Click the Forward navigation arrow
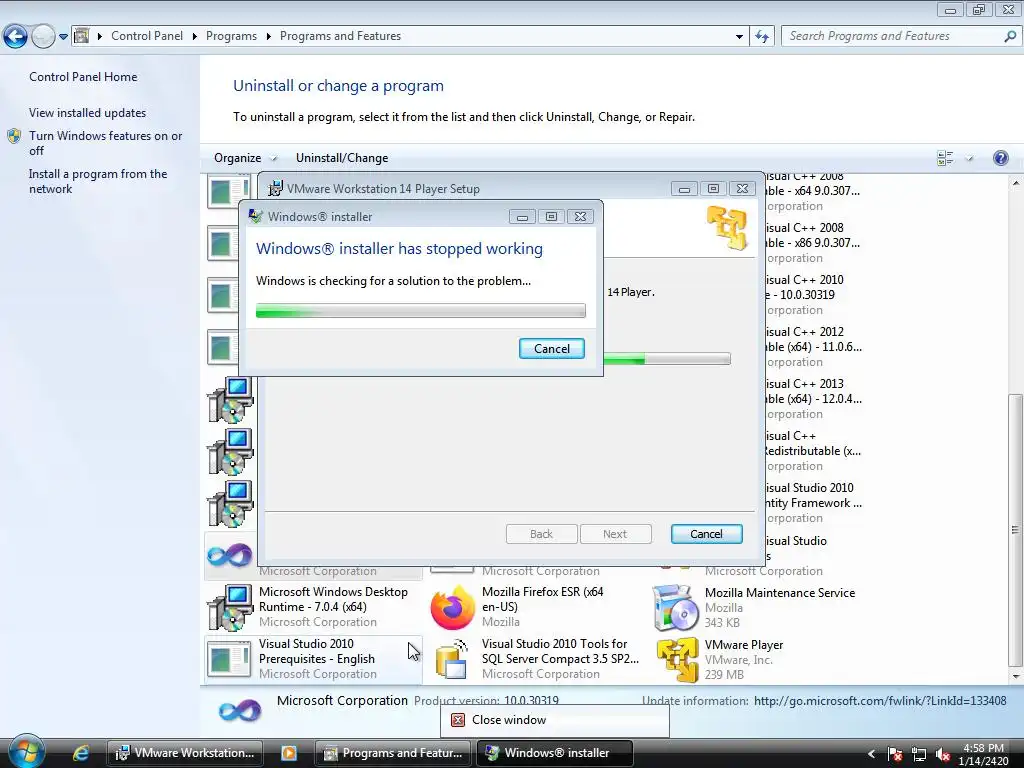Viewport: 1024px width, 768px height. pyautogui.click(x=43, y=36)
